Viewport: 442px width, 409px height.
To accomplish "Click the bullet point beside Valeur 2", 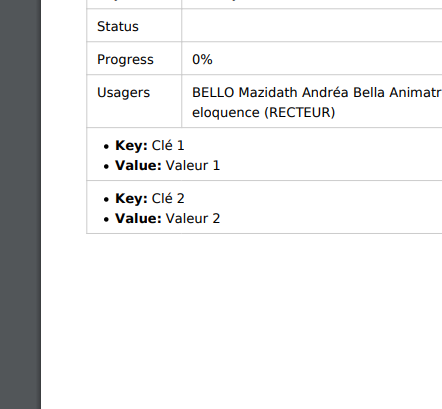I will tap(106, 220).
